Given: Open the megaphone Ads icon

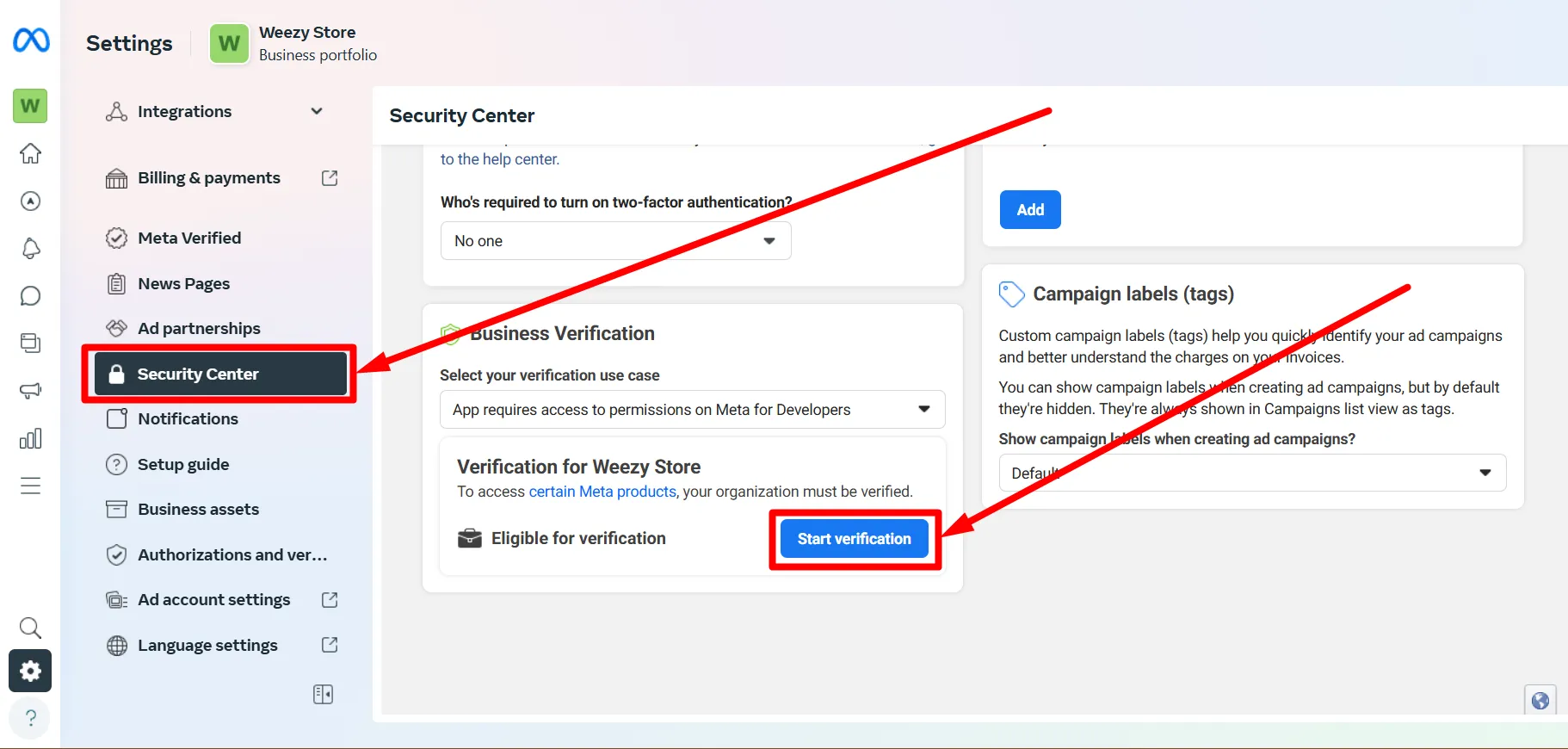Looking at the screenshot, I should 30,391.
